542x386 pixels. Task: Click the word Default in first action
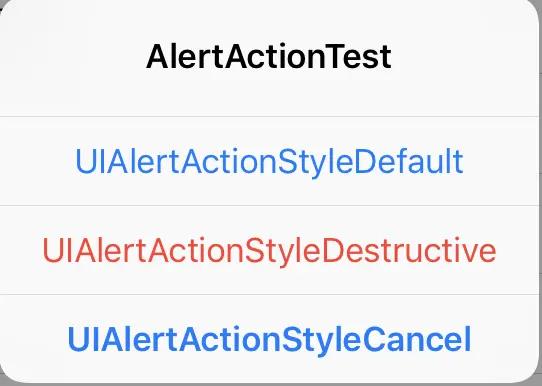point(409,161)
